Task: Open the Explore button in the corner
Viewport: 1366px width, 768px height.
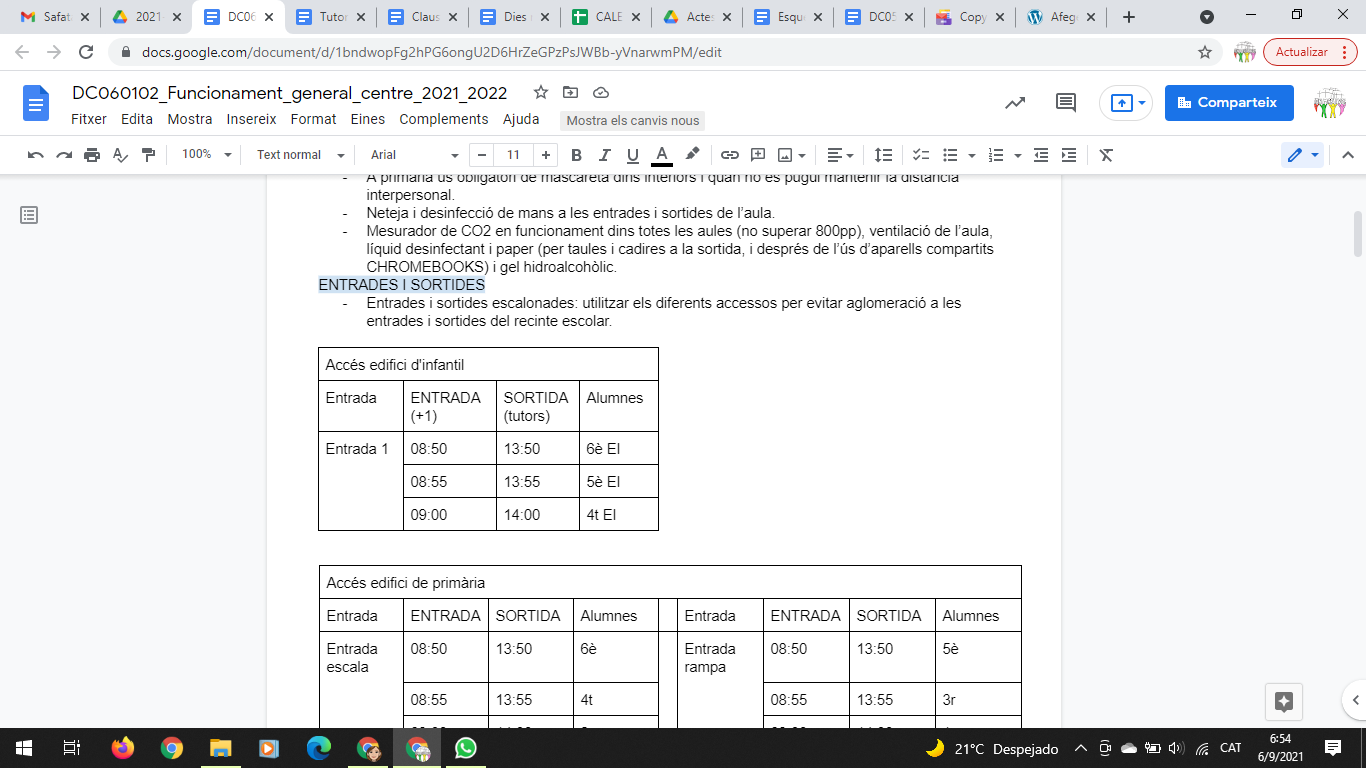Action: (1285, 701)
